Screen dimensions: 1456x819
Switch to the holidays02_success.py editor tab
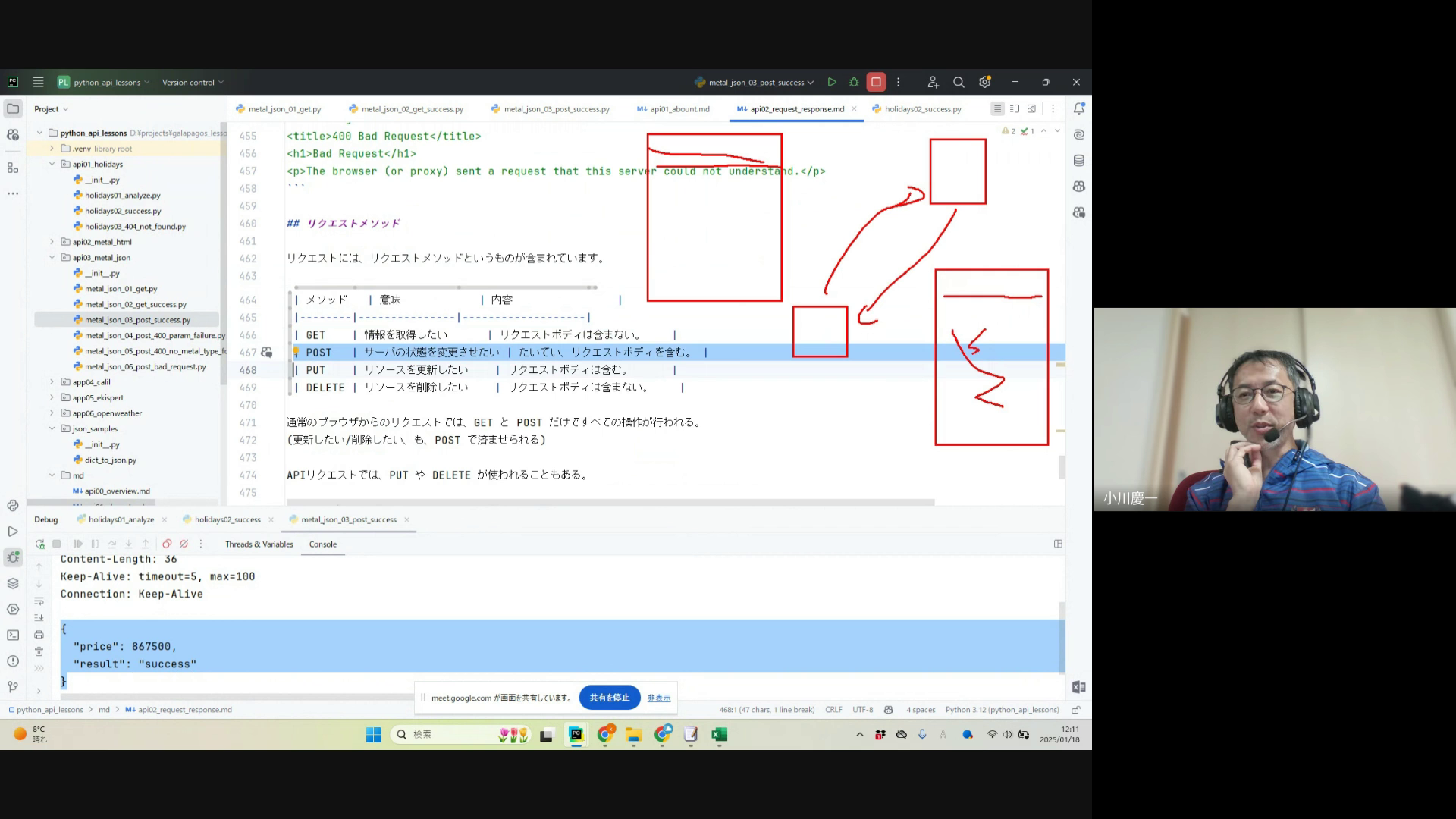click(x=922, y=109)
